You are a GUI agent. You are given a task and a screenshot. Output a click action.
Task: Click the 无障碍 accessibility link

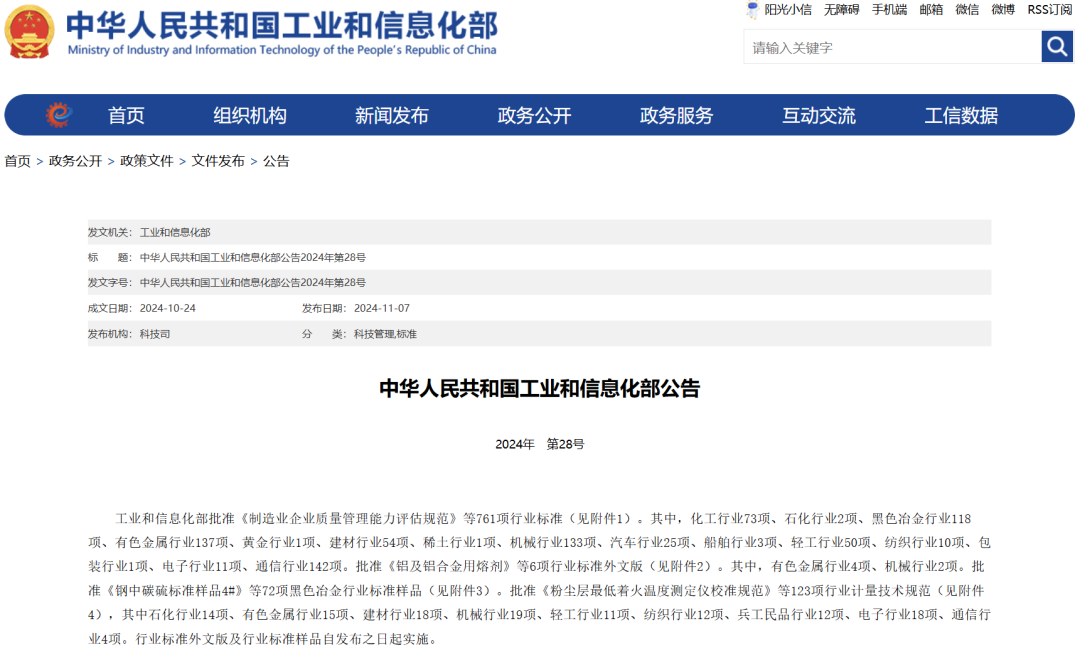[x=840, y=9]
